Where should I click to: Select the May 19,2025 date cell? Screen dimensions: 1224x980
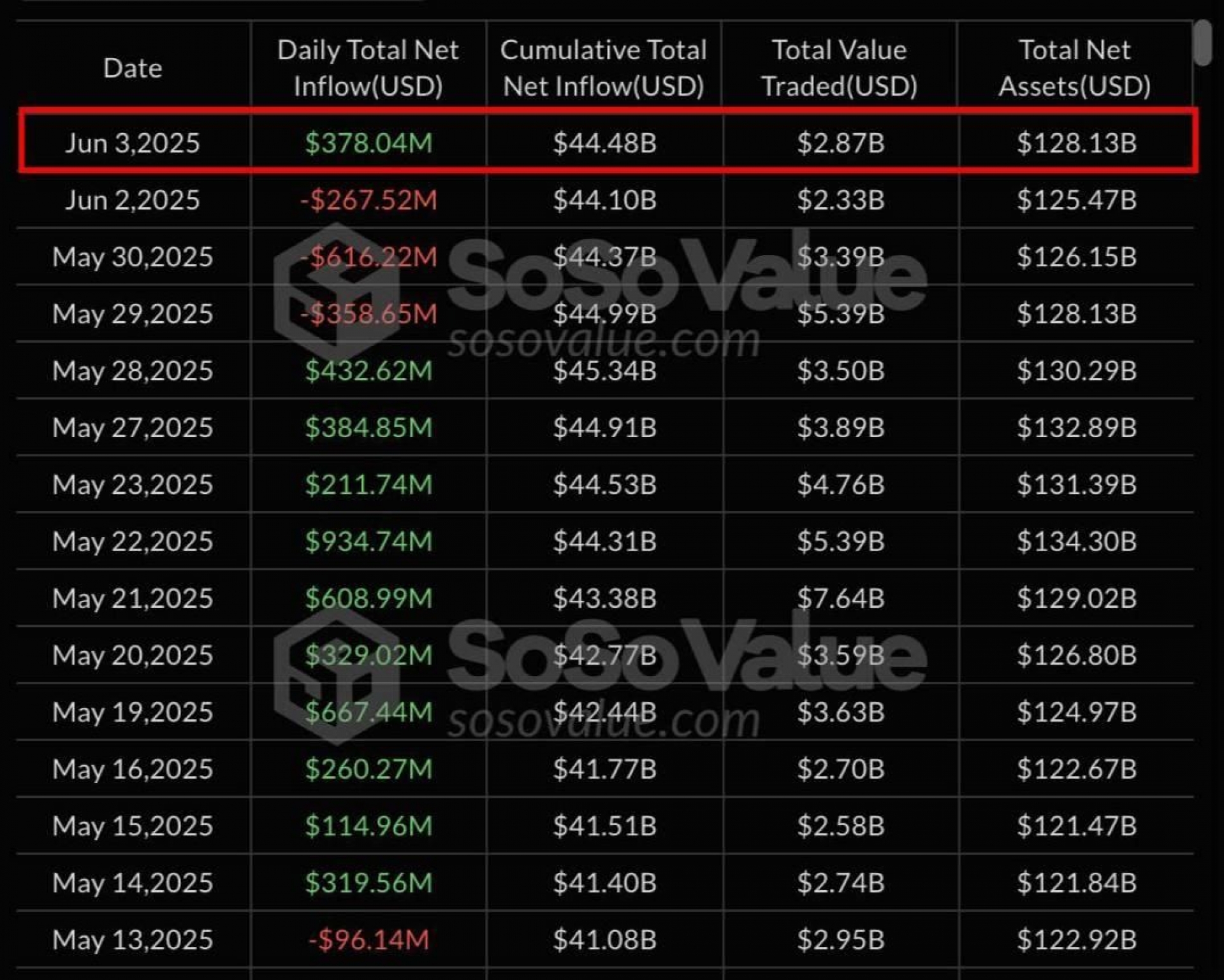pos(133,712)
